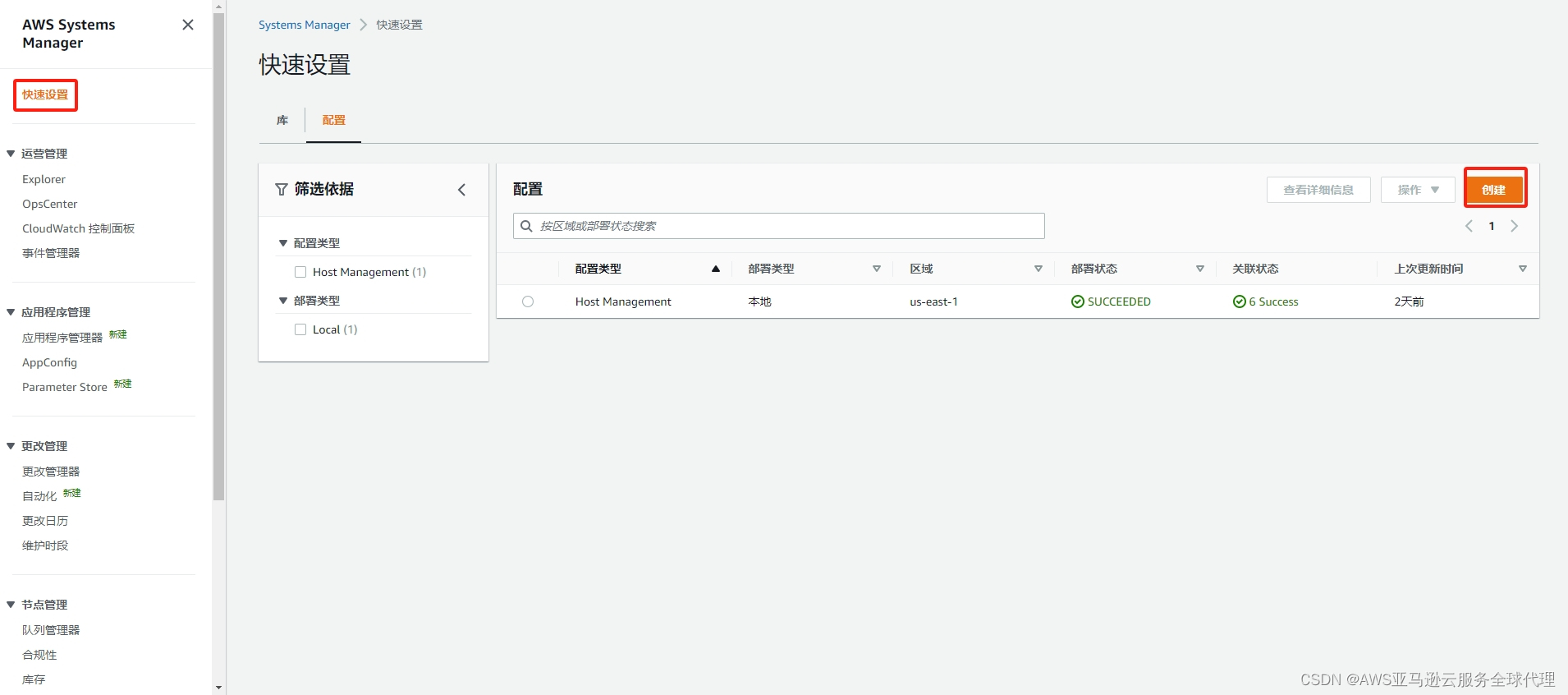Viewport: 1568px width, 695px height.
Task: Go to the next page of results
Action: 1515,226
